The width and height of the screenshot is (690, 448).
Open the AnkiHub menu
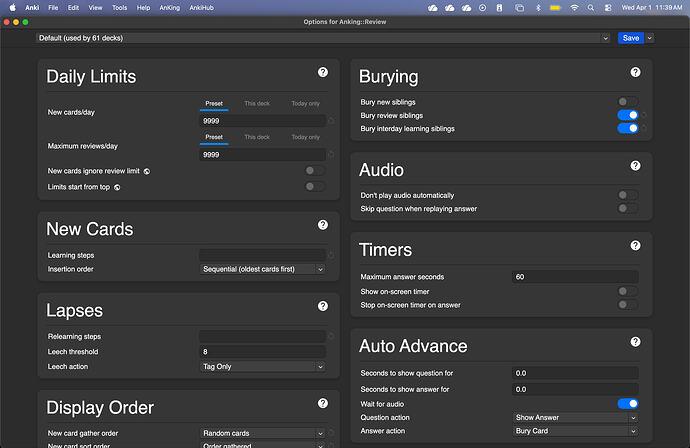click(202, 7)
